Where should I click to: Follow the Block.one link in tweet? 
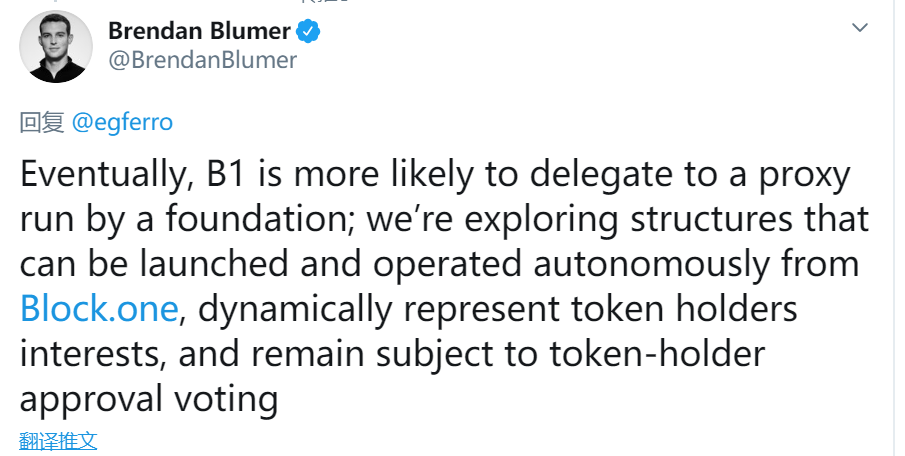pyautogui.click(x=99, y=309)
